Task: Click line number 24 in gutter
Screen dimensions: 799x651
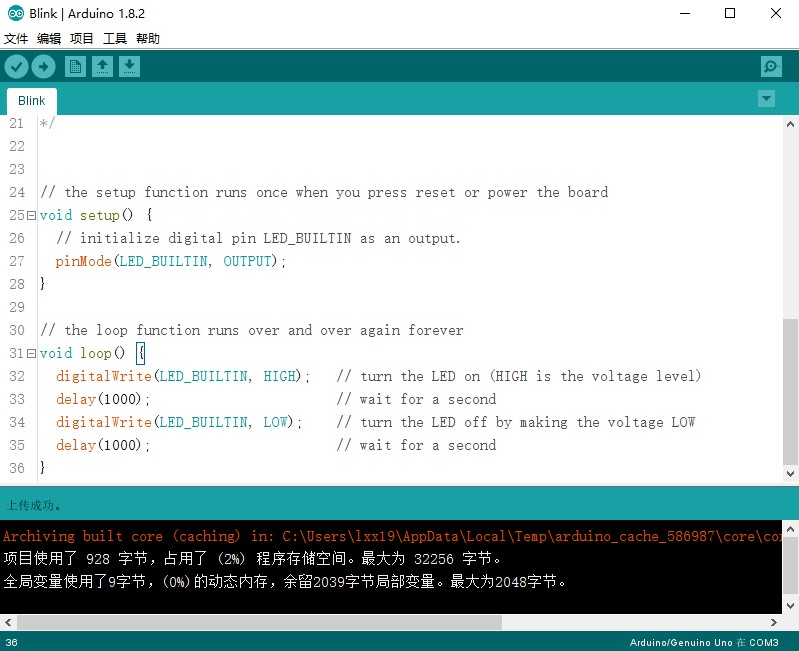Action: coord(17,192)
